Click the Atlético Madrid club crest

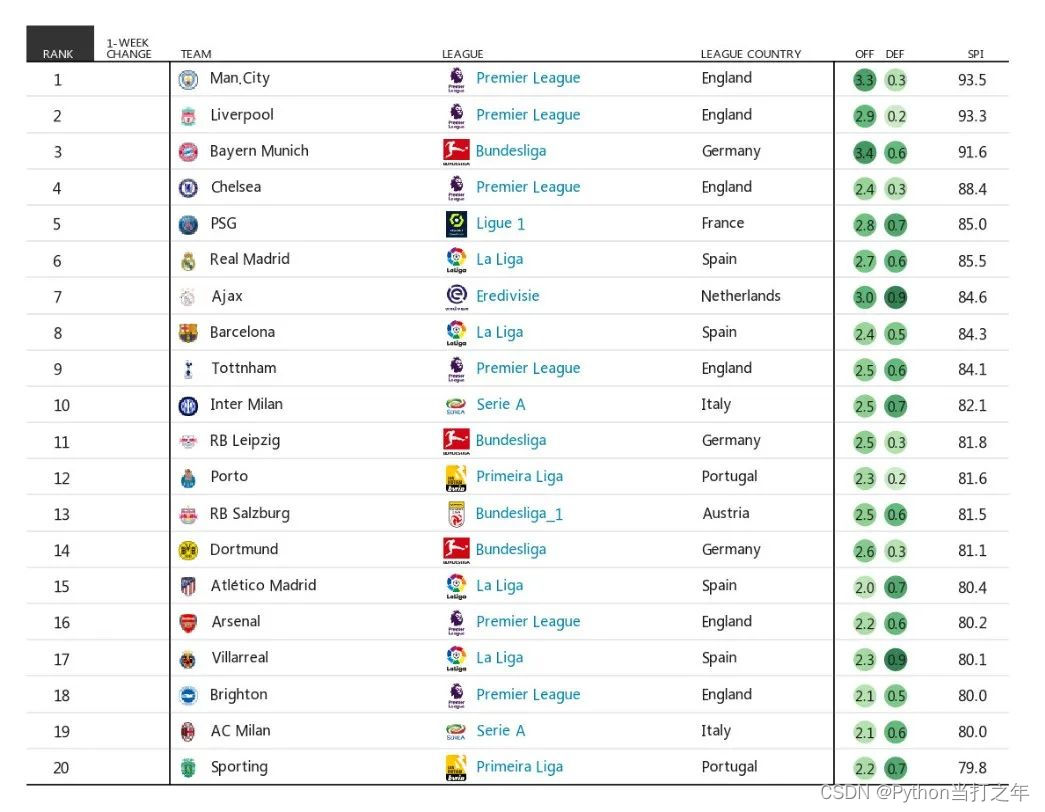pos(188,587)
